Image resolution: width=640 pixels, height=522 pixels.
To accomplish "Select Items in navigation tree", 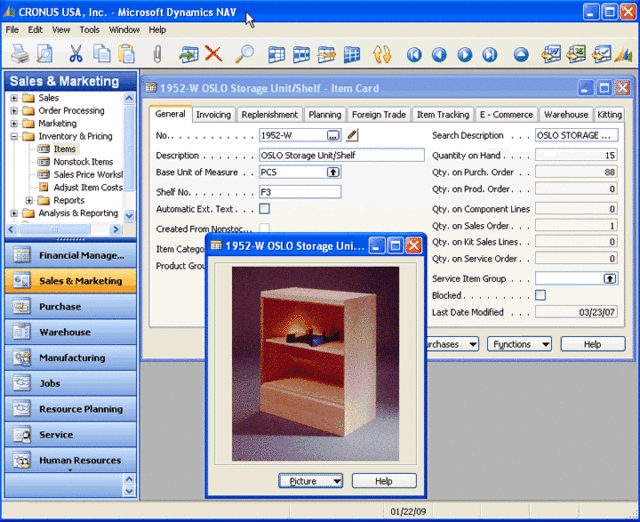I will click(64, 149).
